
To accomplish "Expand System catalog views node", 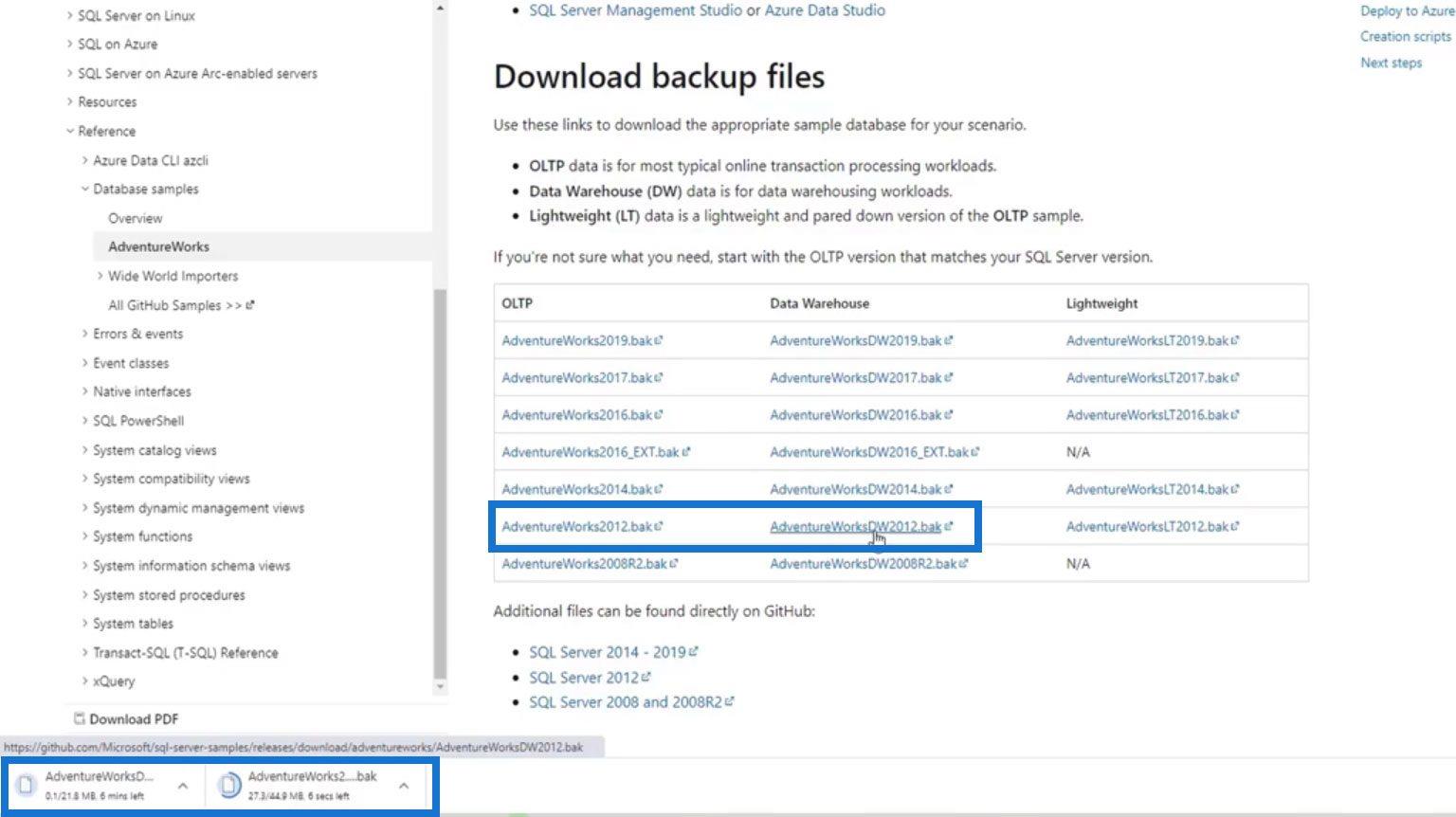I will tap(84, 450).
